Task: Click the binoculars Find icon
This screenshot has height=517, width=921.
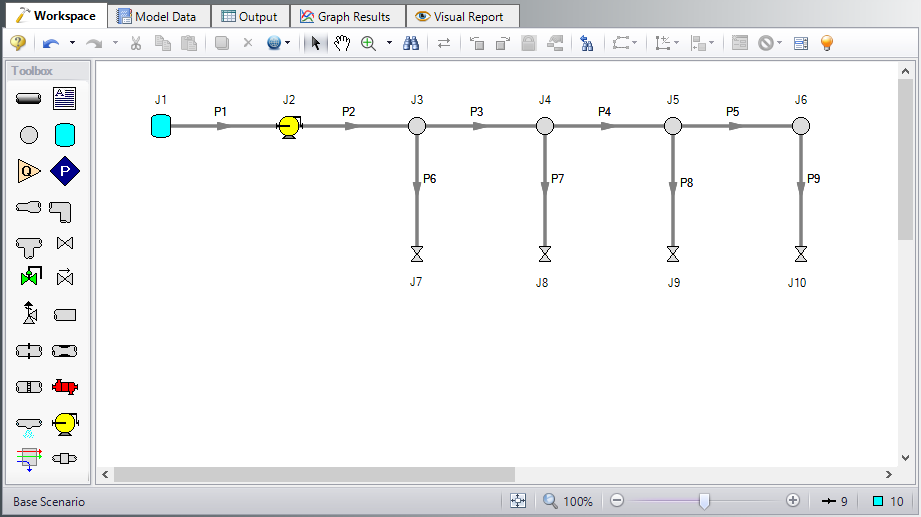Action: point(410,43)
